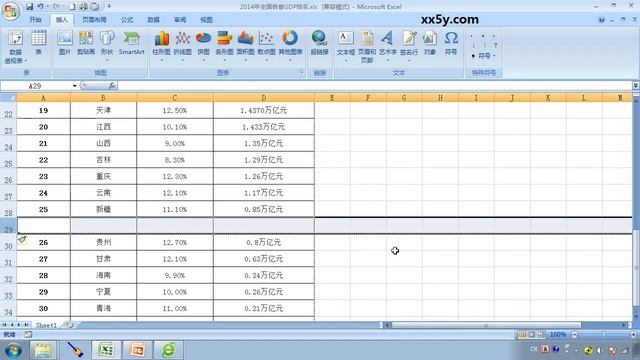Insert an Object (对象)

(x=429, y=43)
